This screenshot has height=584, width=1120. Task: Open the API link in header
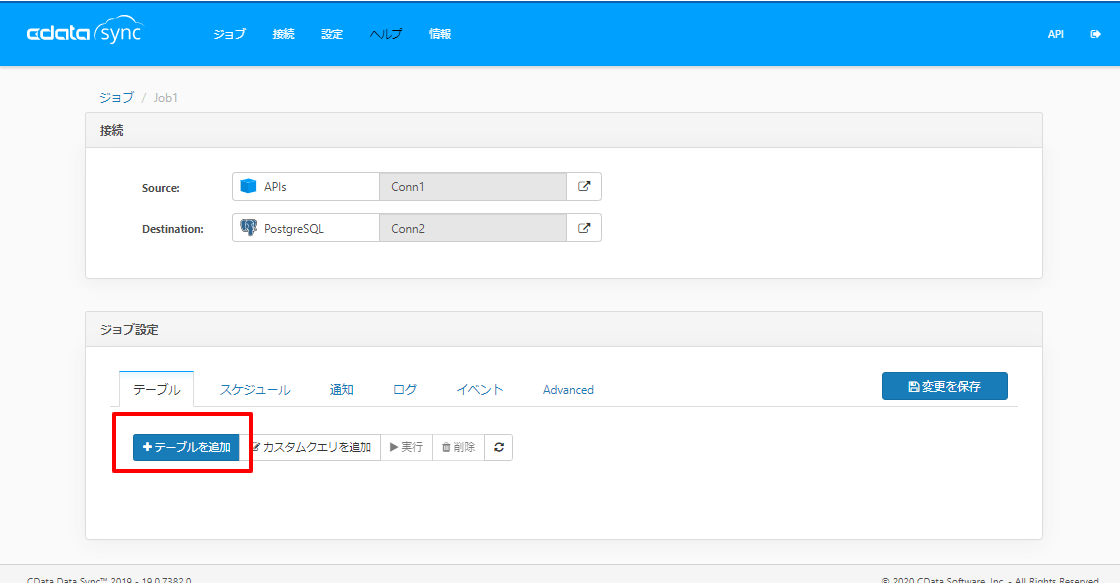pos(1056,34)
